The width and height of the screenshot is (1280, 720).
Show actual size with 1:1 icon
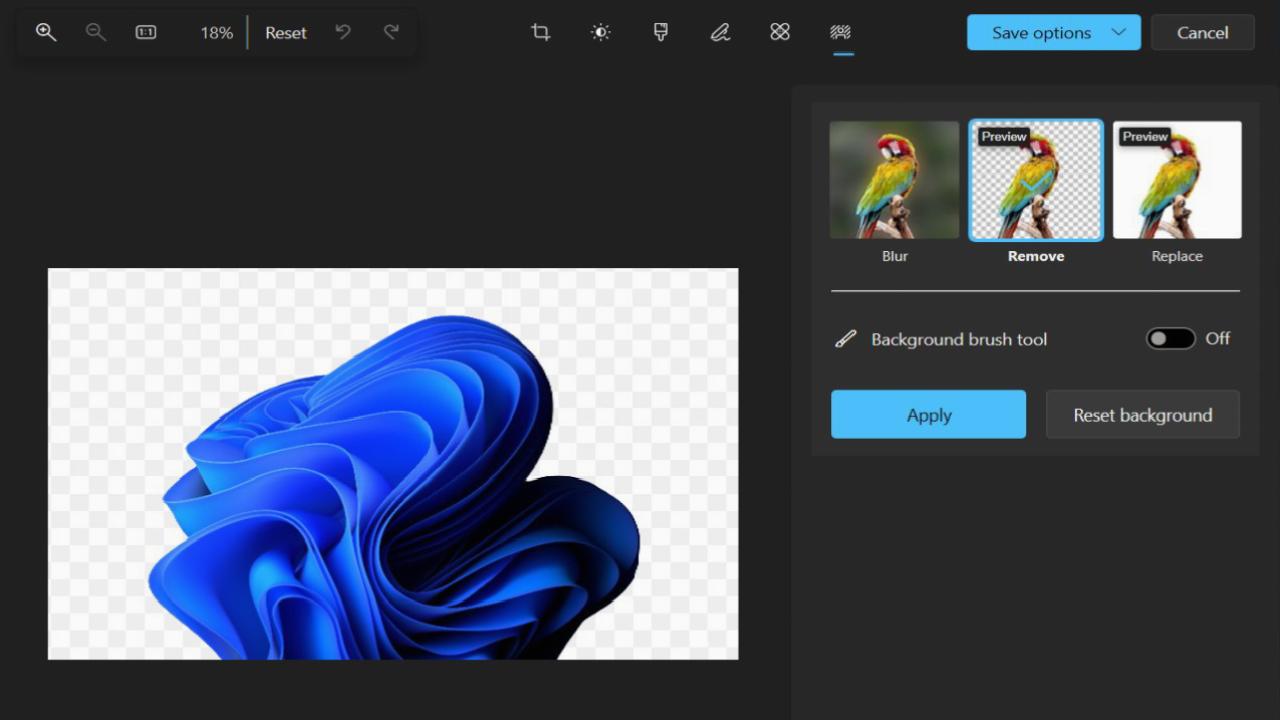pyautogui.click(x=146, y=32)
